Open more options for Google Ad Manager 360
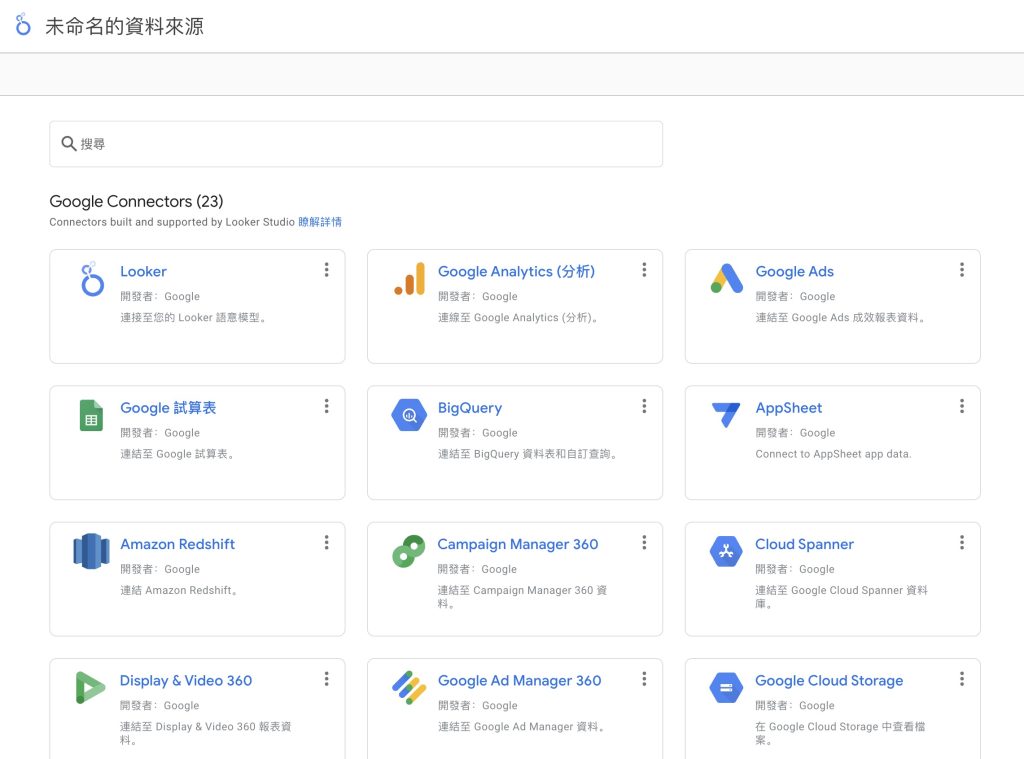Screen dimensions: 1024x759 tap(644, 679)
